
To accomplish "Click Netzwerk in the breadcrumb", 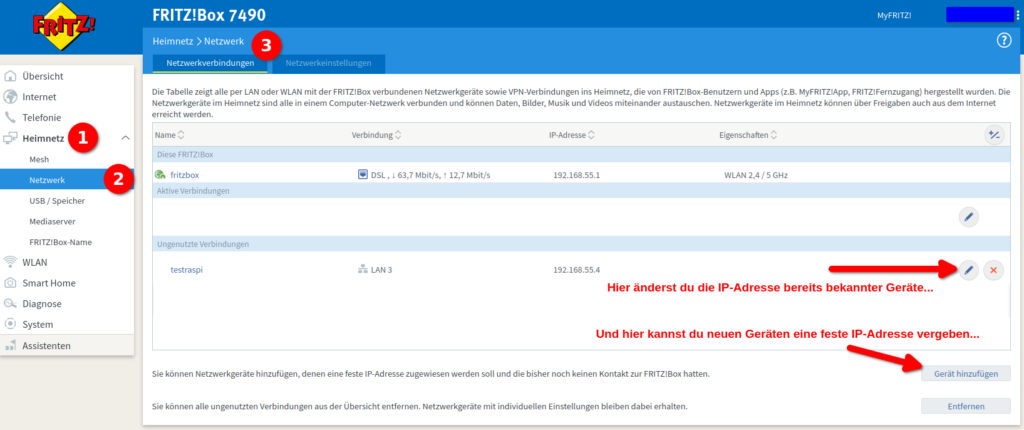I will tap(224, 41).
